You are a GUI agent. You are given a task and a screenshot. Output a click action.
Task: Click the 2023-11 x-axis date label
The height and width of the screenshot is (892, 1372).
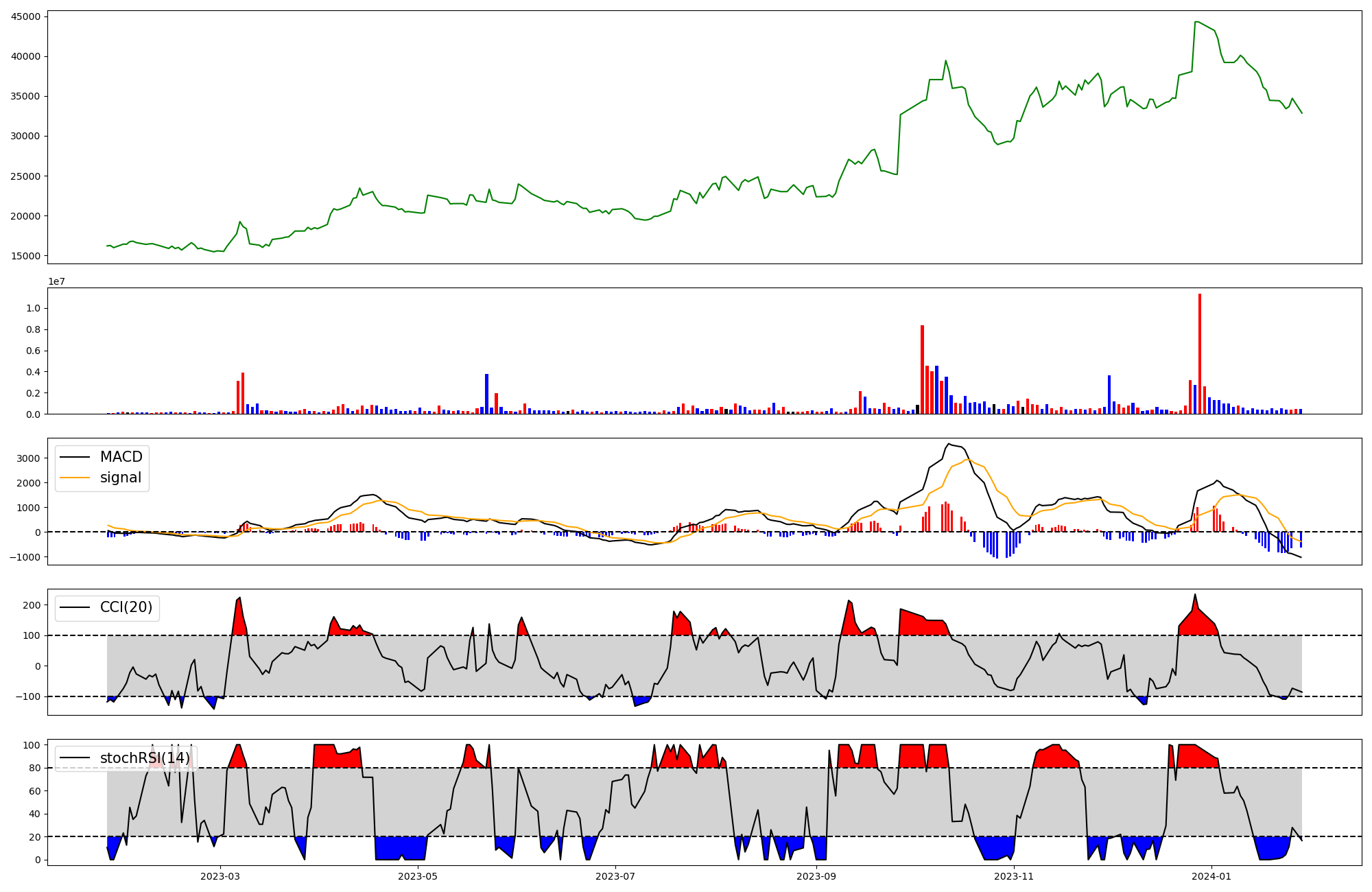(x=1013, y=876)
